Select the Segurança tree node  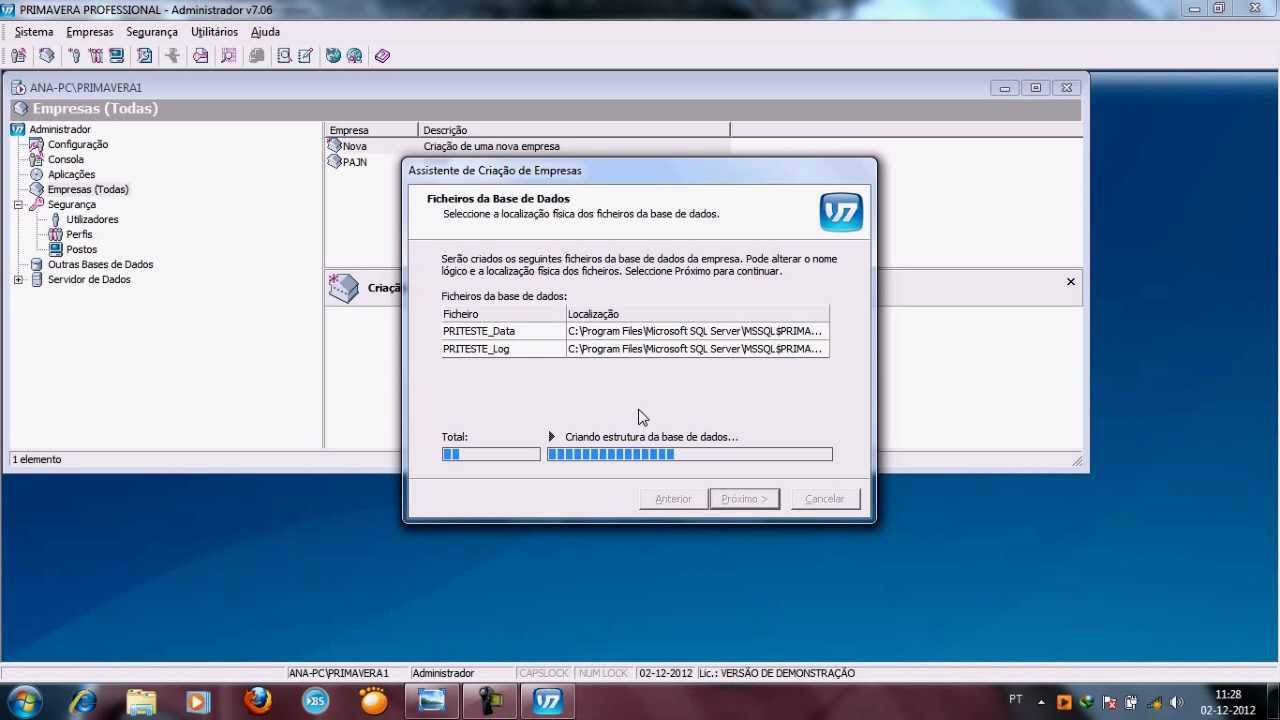[72, 204]
